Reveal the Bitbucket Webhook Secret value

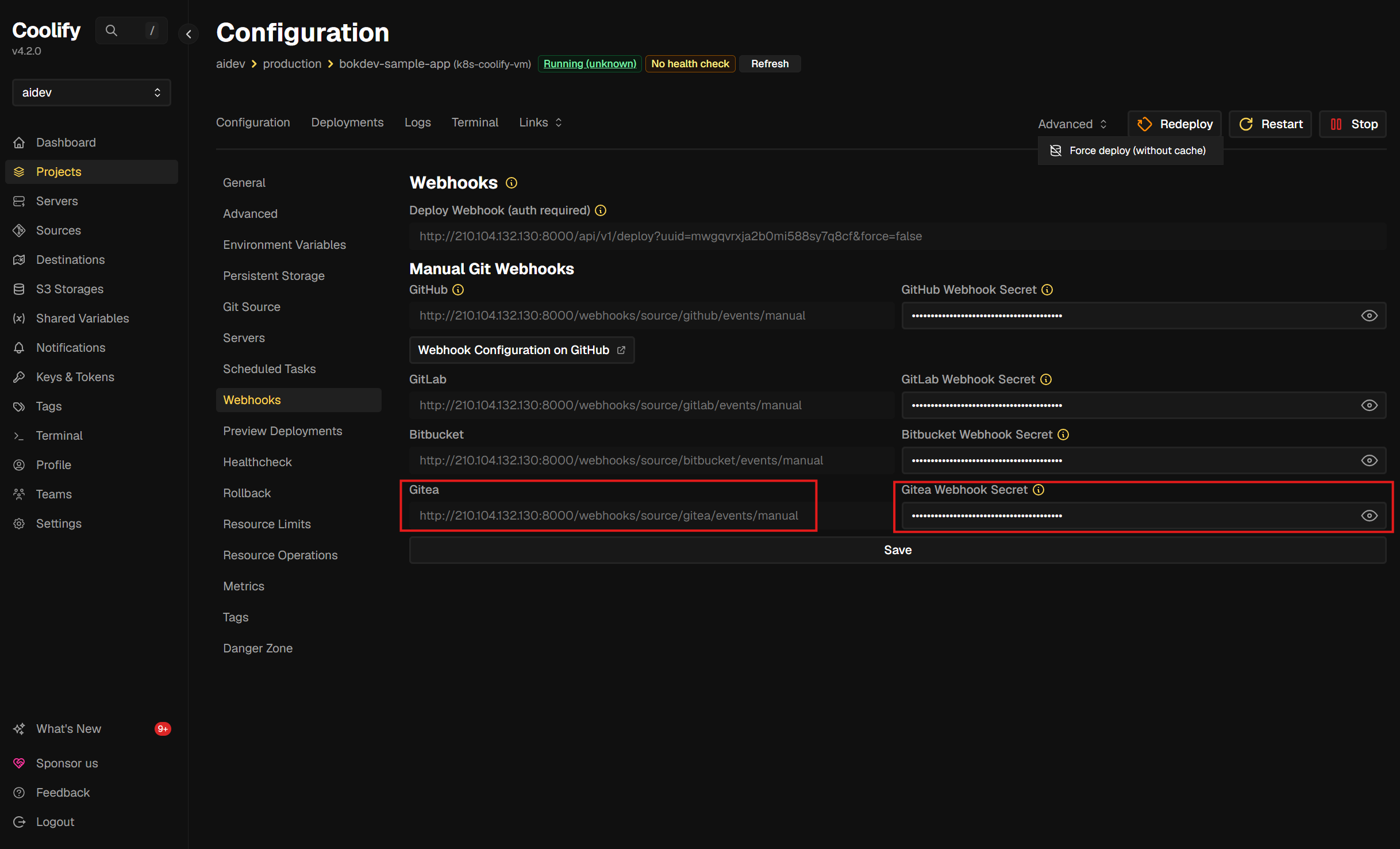coord(1369,460)
